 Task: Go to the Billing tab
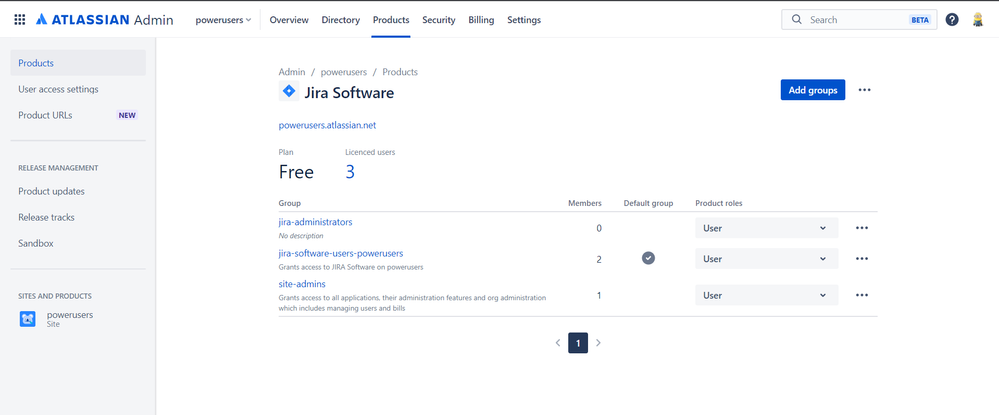click(x=481, y=20)
